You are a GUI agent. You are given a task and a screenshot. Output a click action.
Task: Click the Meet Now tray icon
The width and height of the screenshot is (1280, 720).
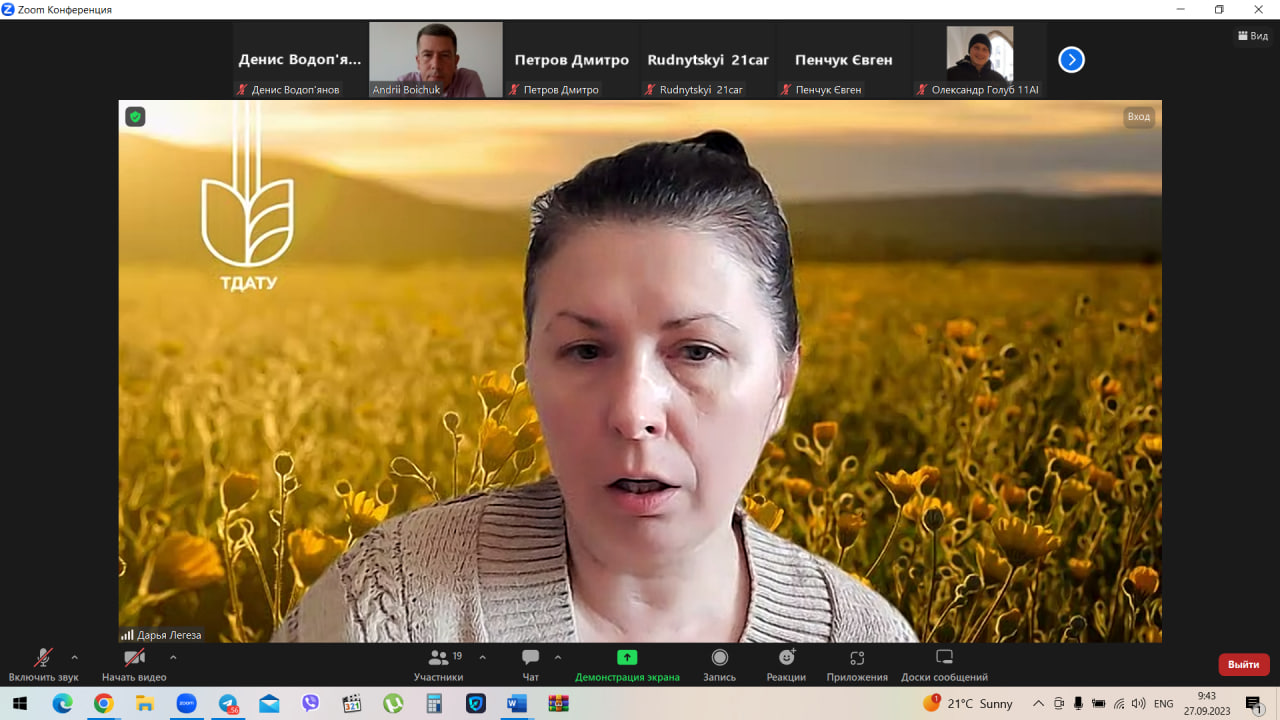[x=1059, y=703]
